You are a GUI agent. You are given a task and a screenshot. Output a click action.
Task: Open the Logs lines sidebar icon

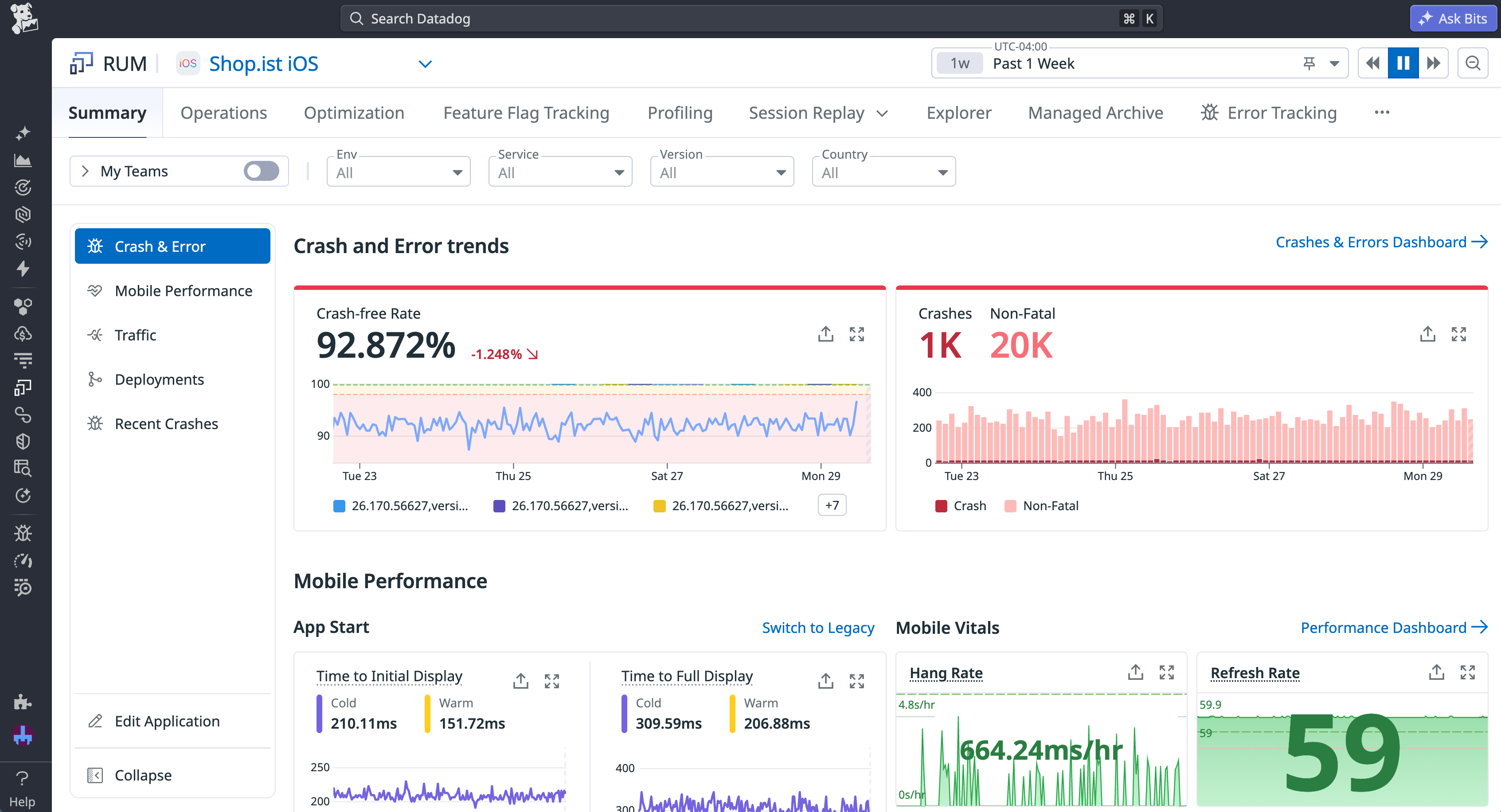tap(23, 360)
